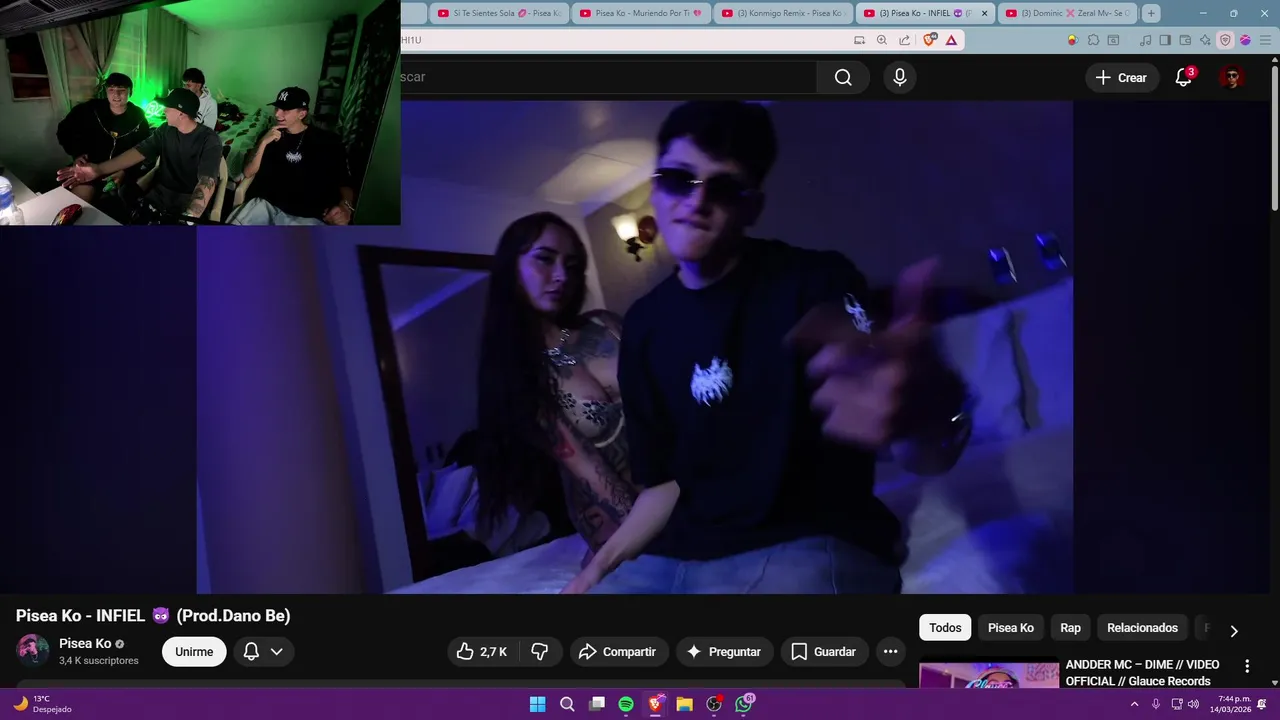Open the Brave playlist music note icon

[x=1145, y=40]
